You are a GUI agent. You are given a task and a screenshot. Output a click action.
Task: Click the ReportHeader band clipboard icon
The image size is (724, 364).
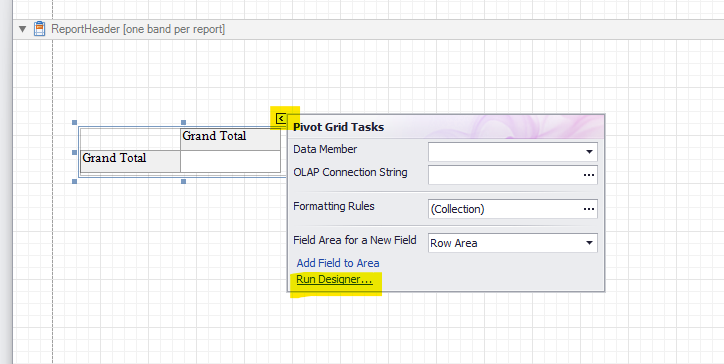tap(40, 29)
